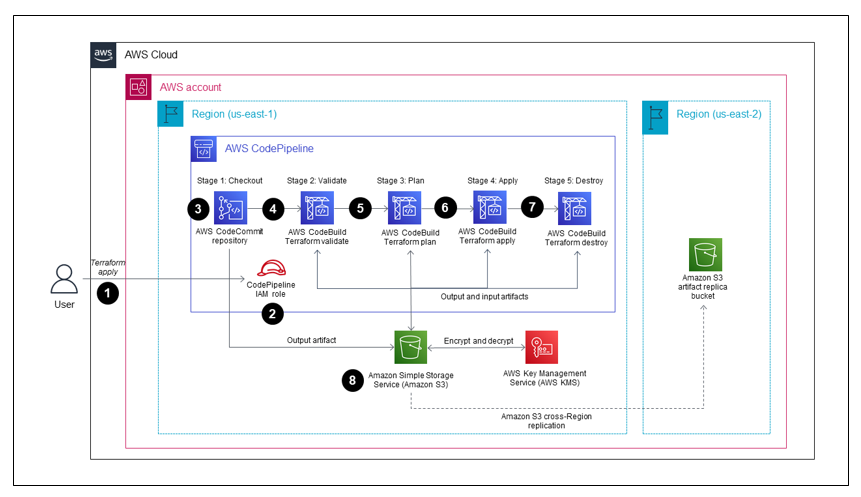Click the us-east-1 region flag icon
This screenshot has height=497, width=861.
171,114
